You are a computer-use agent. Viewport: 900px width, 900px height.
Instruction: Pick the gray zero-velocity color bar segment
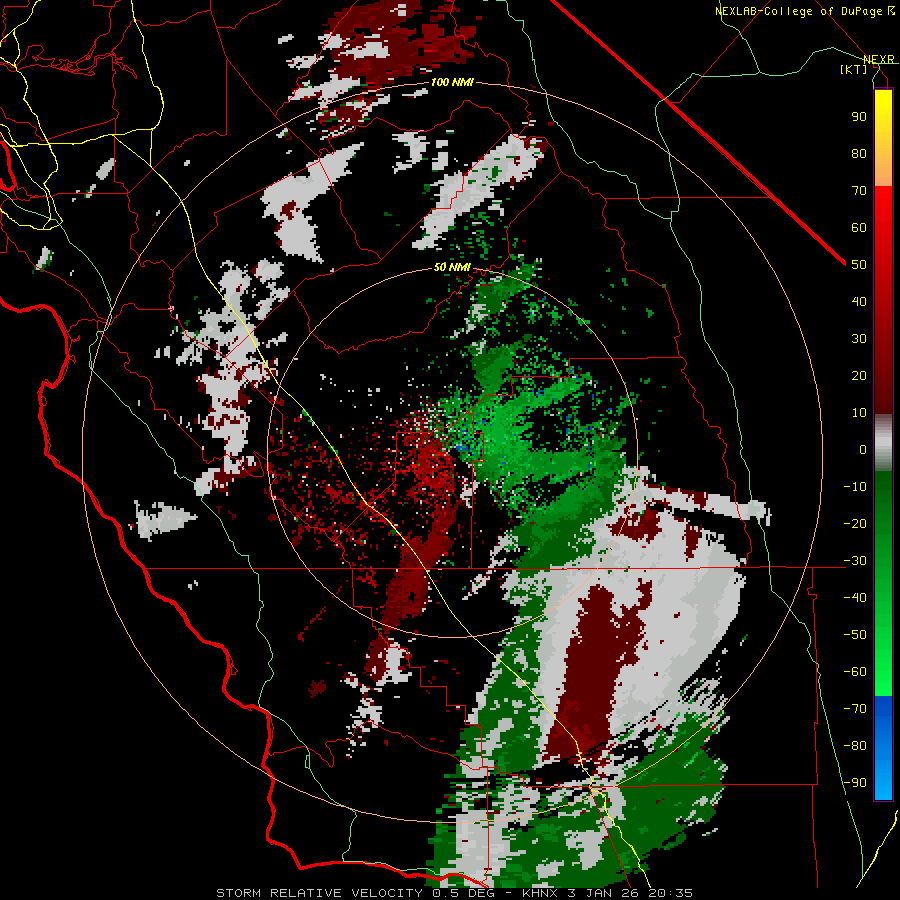coord(883,443)
